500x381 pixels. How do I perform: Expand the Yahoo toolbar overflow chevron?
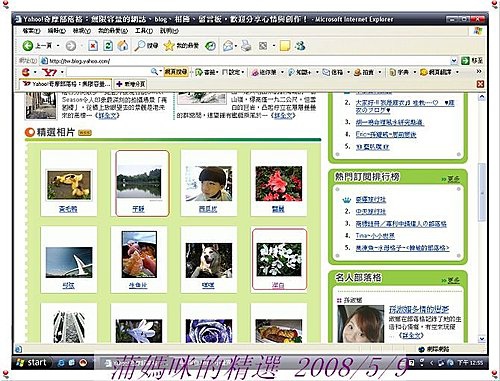pyautogui.click(x=479, y=71)
